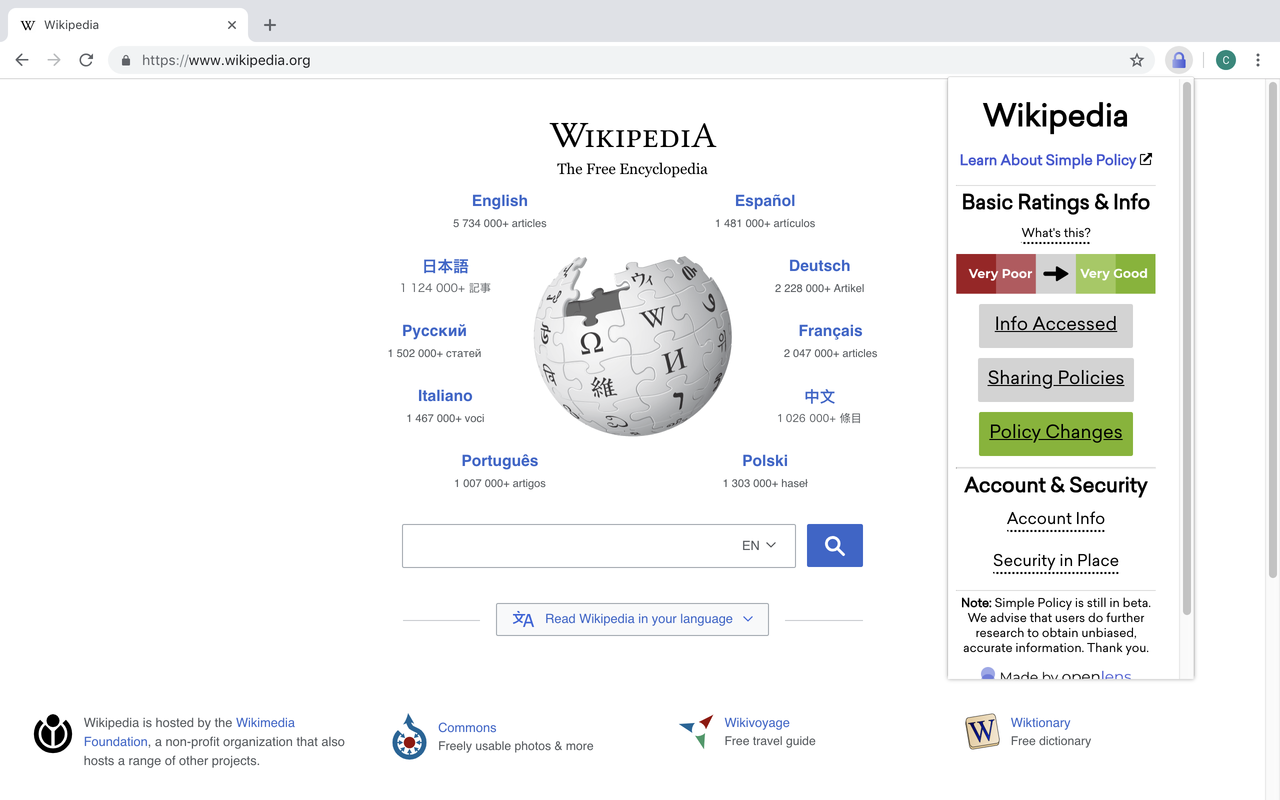
Task: Select the Wikipedia browser tab
Action: (130, 25)
